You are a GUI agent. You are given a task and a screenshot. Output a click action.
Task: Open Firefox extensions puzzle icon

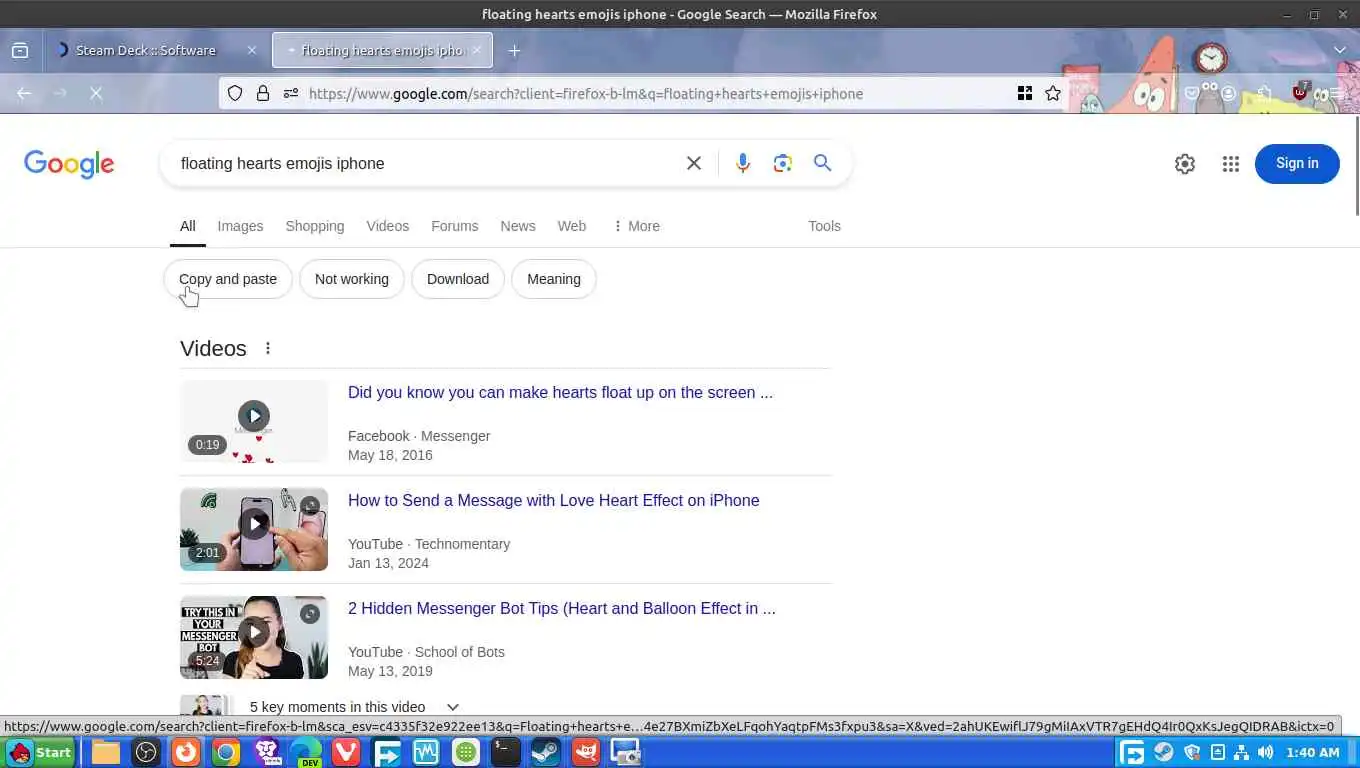[x=1264, y=93]
